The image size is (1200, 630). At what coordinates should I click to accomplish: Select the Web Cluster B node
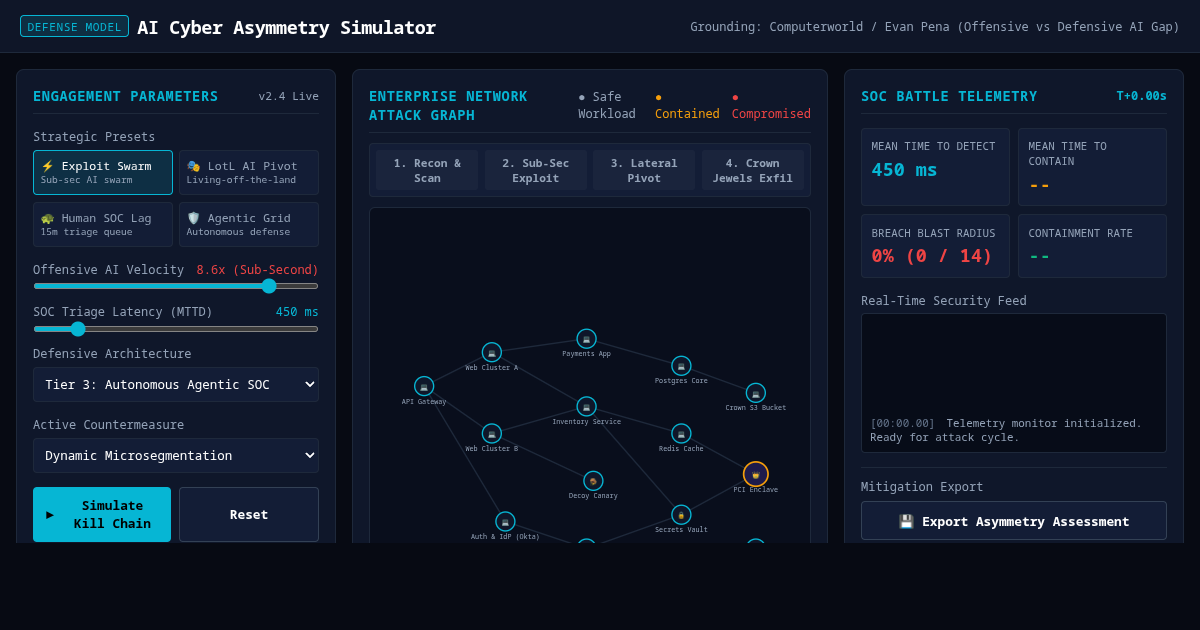tap(492, 434)
